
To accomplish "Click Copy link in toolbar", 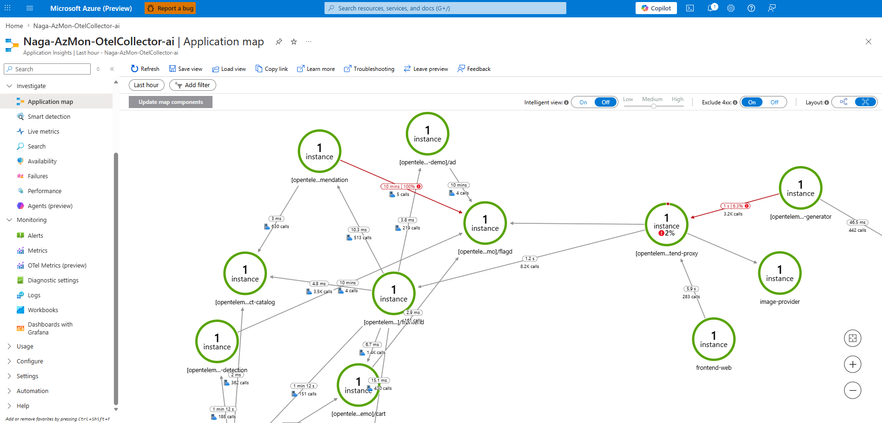I will 272,69.
